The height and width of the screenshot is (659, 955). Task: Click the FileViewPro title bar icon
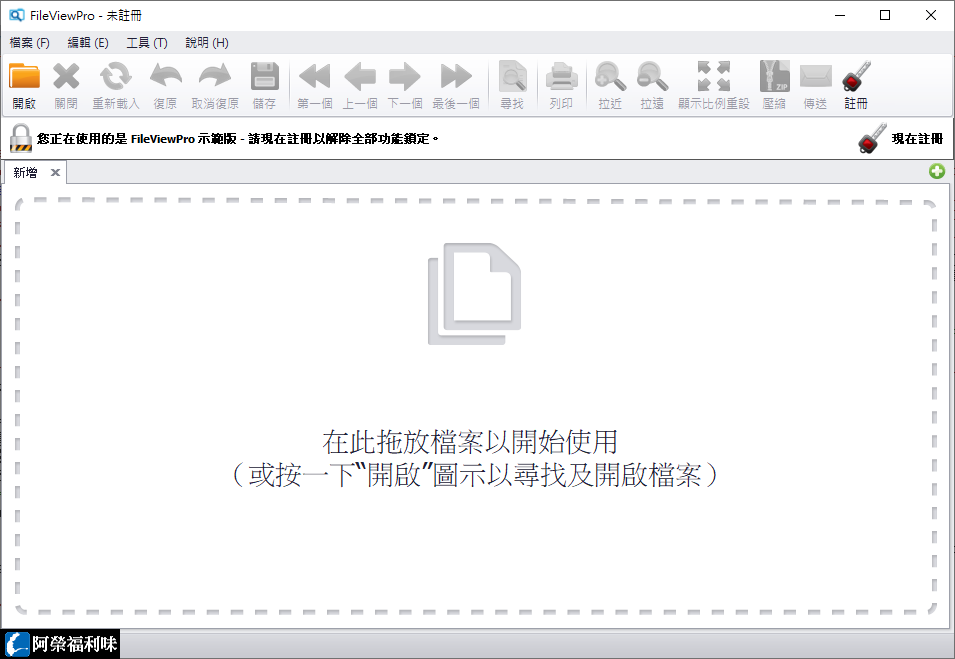pyautogui.click(x=16, y=15)
